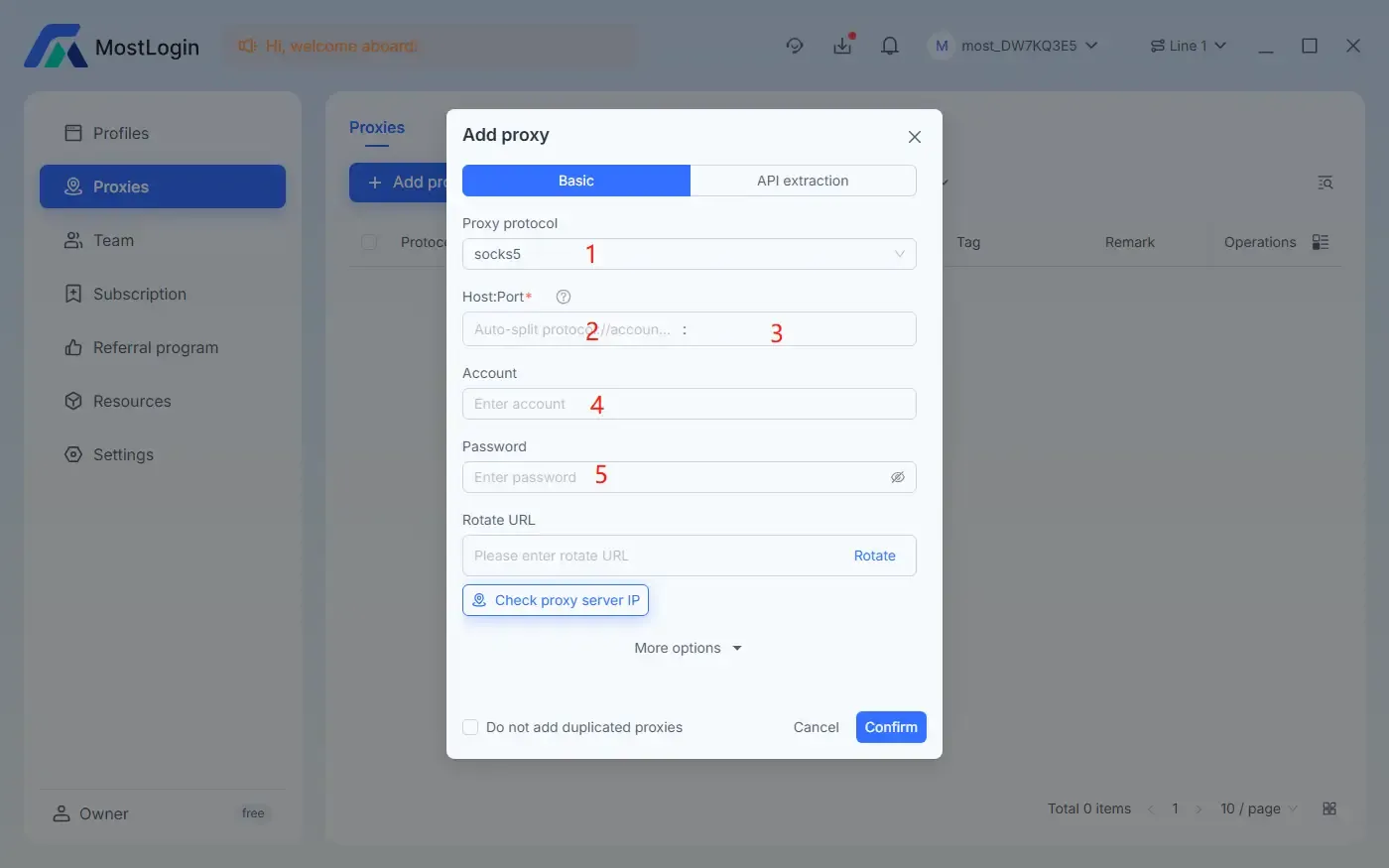Viewport: 1389px width, 868px height.
Task: Open the support headset icon in header
Action: click(795, 46)
